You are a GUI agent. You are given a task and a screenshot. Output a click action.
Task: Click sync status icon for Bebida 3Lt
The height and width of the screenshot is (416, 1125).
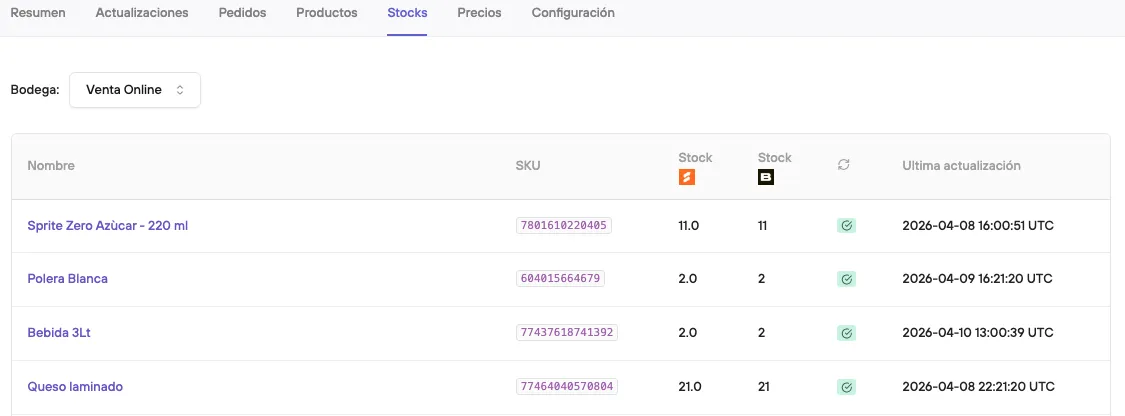tap(846, 333)
